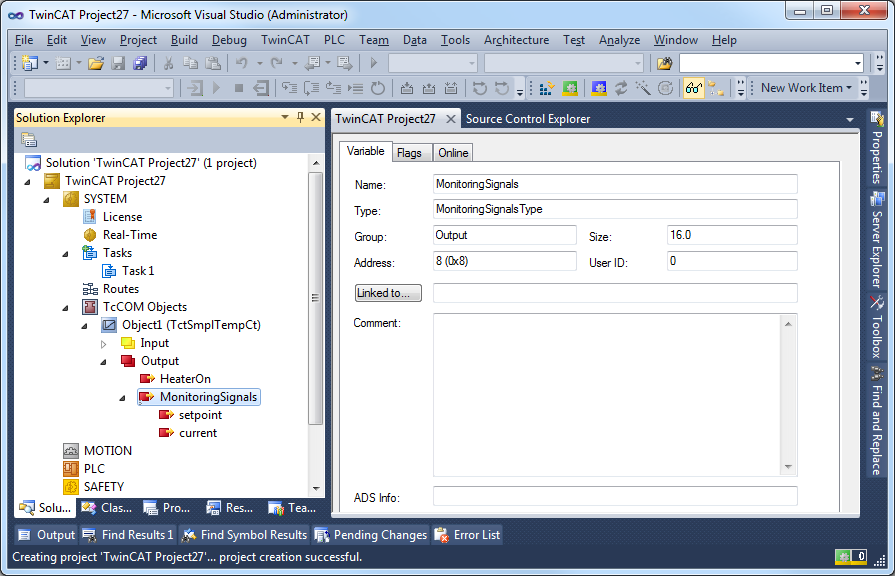Open the Properties side panel
Image resolution: width=895 pixels, height=576 pixels.
(x=877, y=149)
